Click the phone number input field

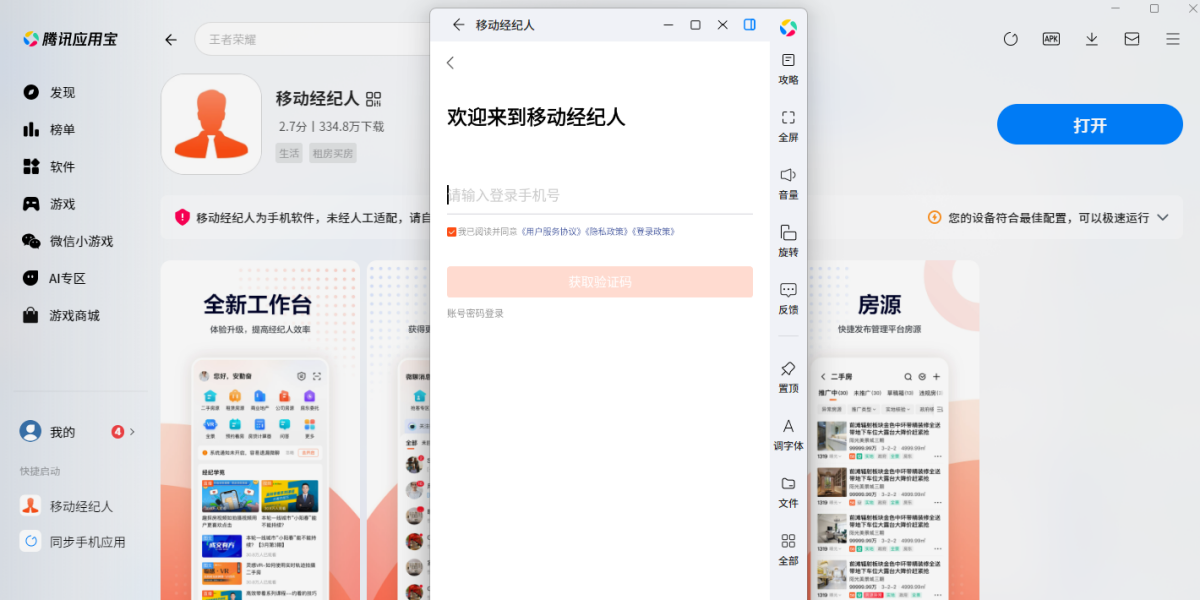point(600,195)
